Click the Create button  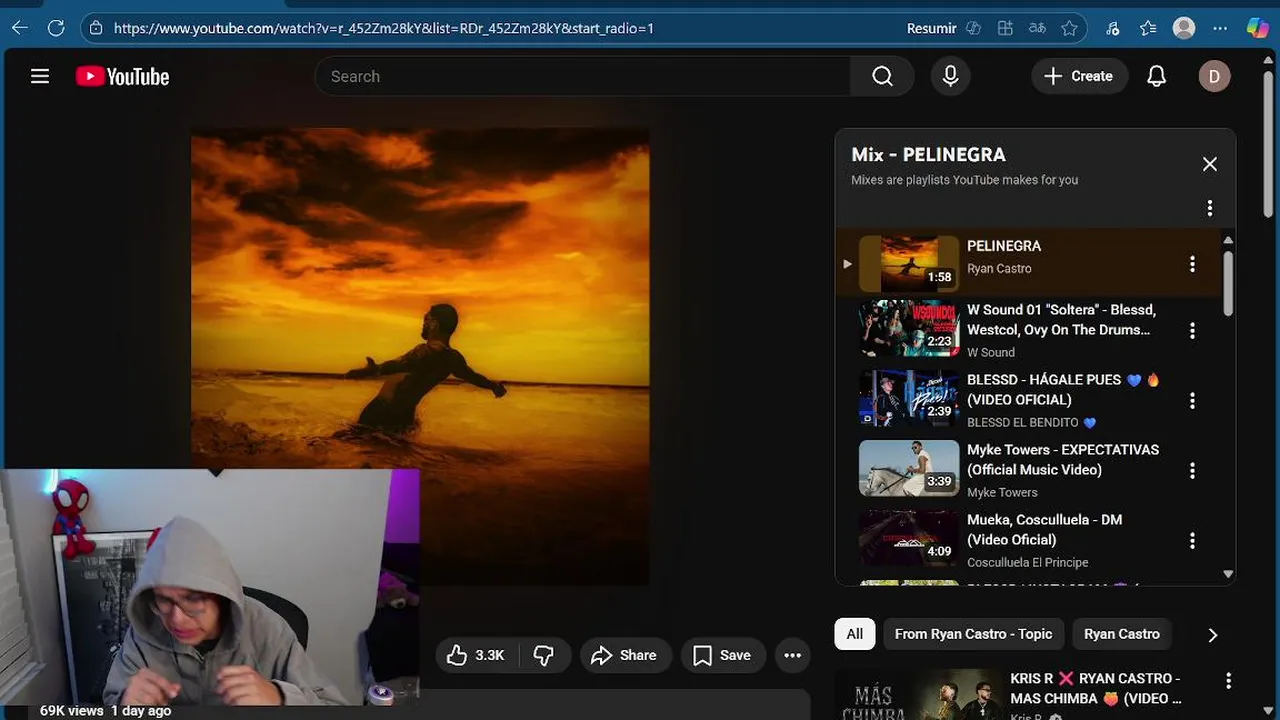[x=1079, y=76]
